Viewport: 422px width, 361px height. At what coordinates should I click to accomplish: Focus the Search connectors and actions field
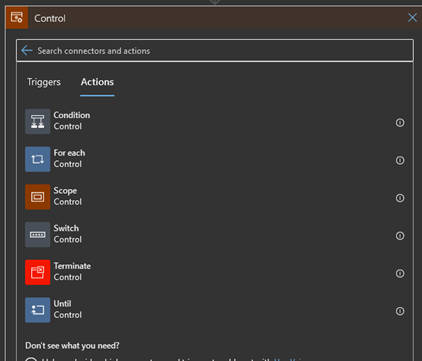(x=215, y=51)
